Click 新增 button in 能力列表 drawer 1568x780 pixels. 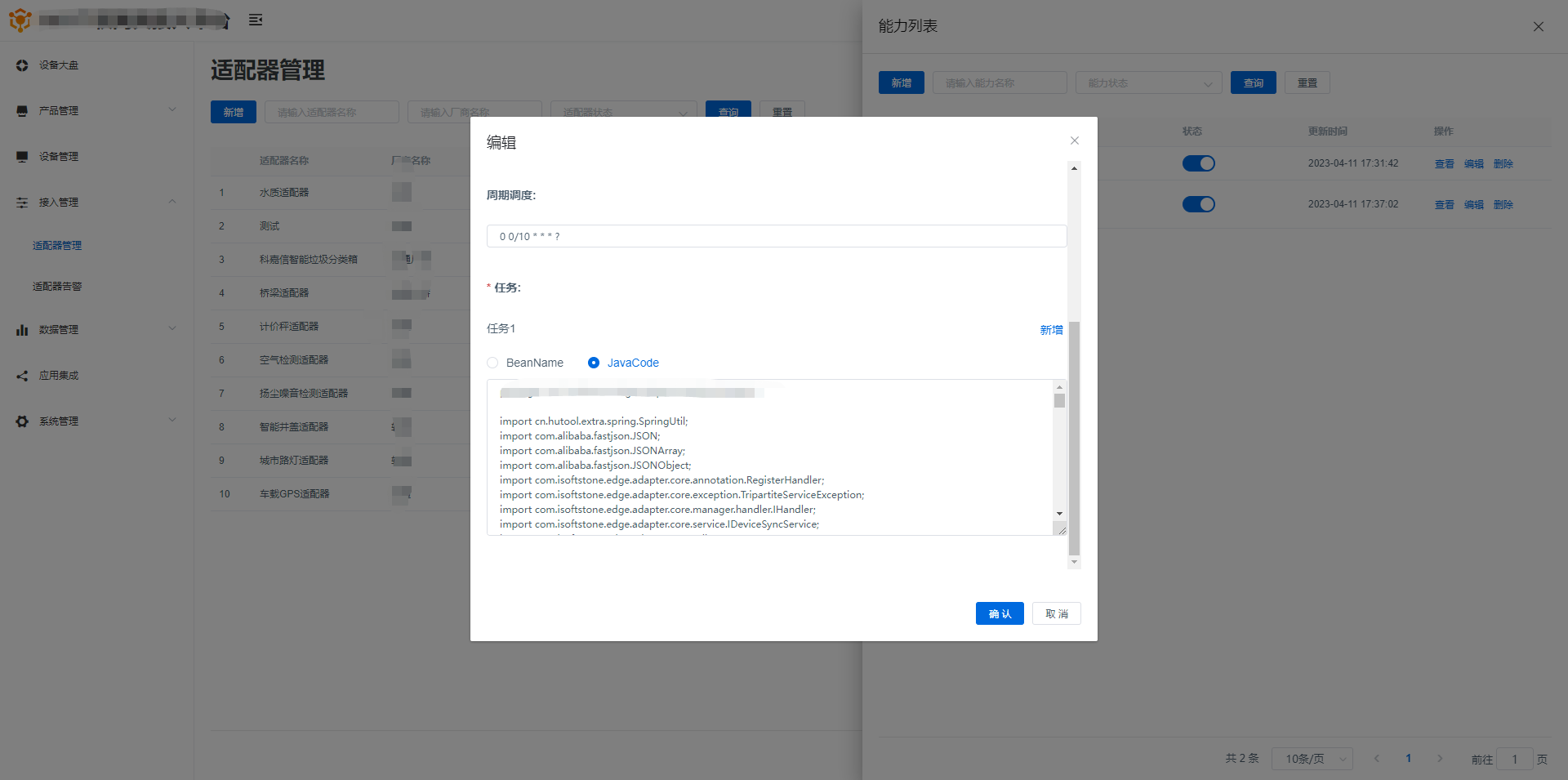[x=902, y=82]
